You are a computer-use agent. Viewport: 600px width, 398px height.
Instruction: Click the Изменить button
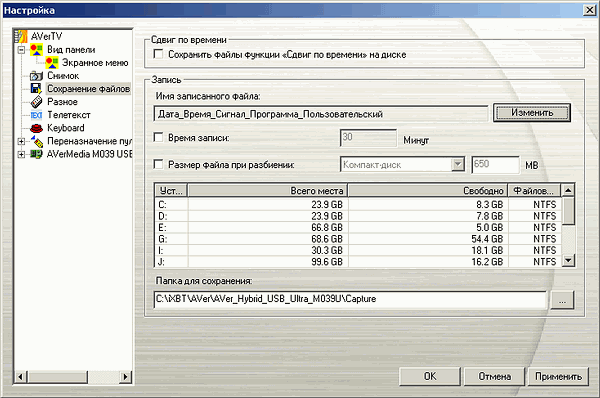tap(532, 113)
